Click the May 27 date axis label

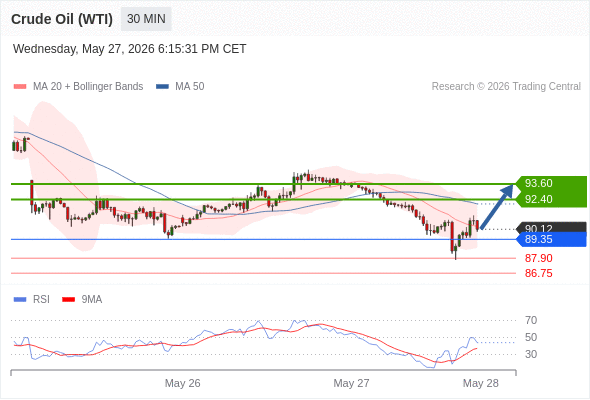click(x=351, y=383)
